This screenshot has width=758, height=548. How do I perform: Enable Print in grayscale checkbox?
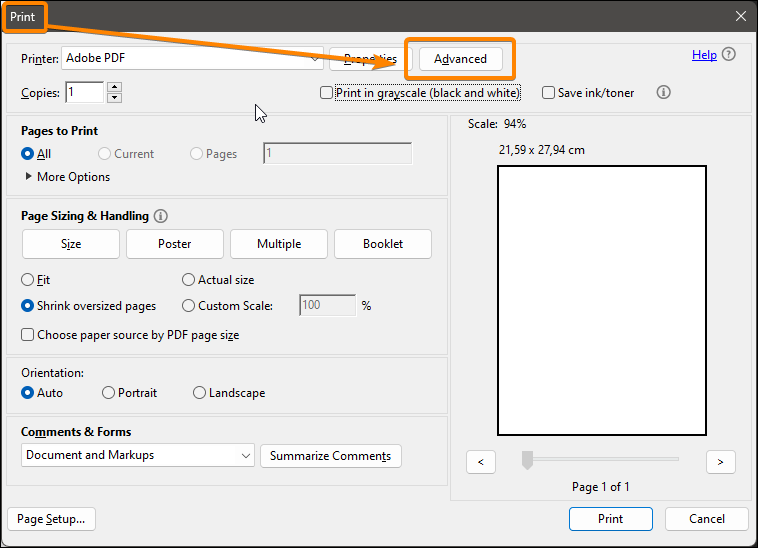pyautogui.click(x=326, y=93)
